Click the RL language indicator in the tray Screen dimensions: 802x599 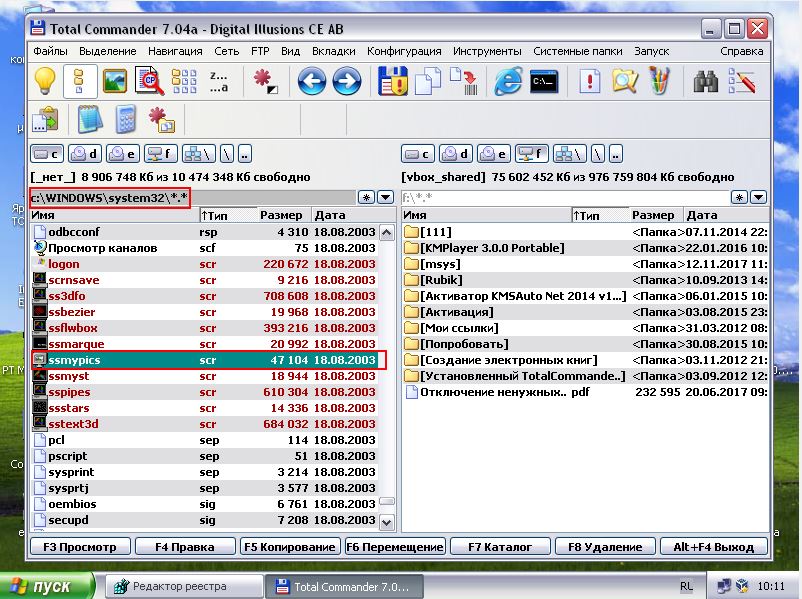686,586
